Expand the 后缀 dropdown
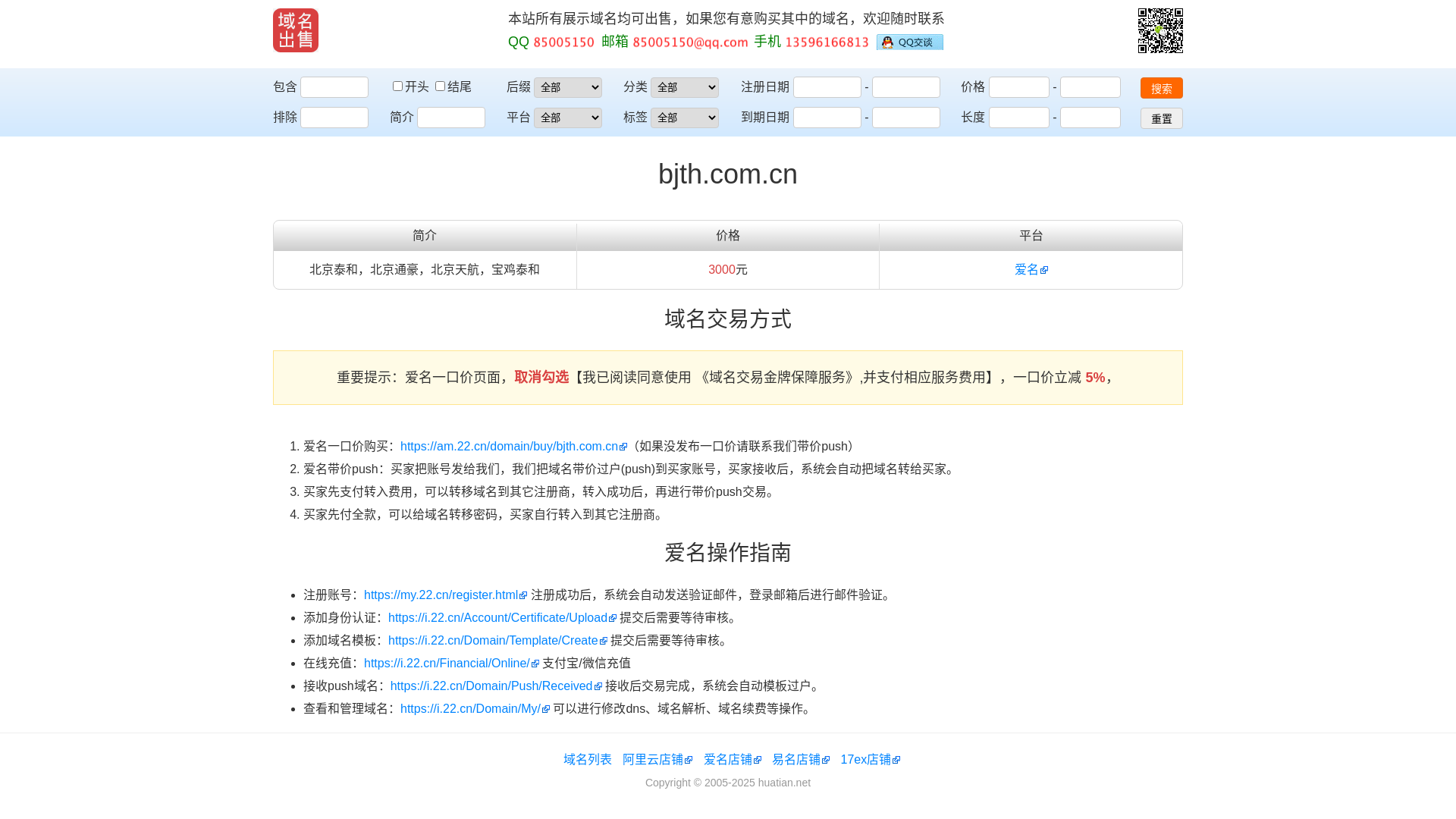This screenshot has width=1456, height=819. (567, 87)
